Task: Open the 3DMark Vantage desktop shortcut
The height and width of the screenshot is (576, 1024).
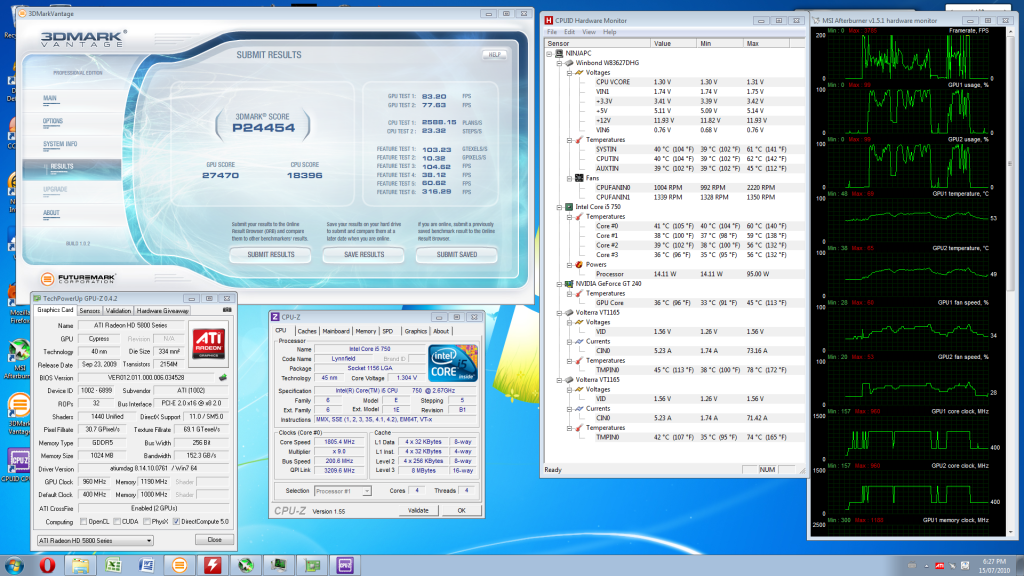Action: [18, 414]
